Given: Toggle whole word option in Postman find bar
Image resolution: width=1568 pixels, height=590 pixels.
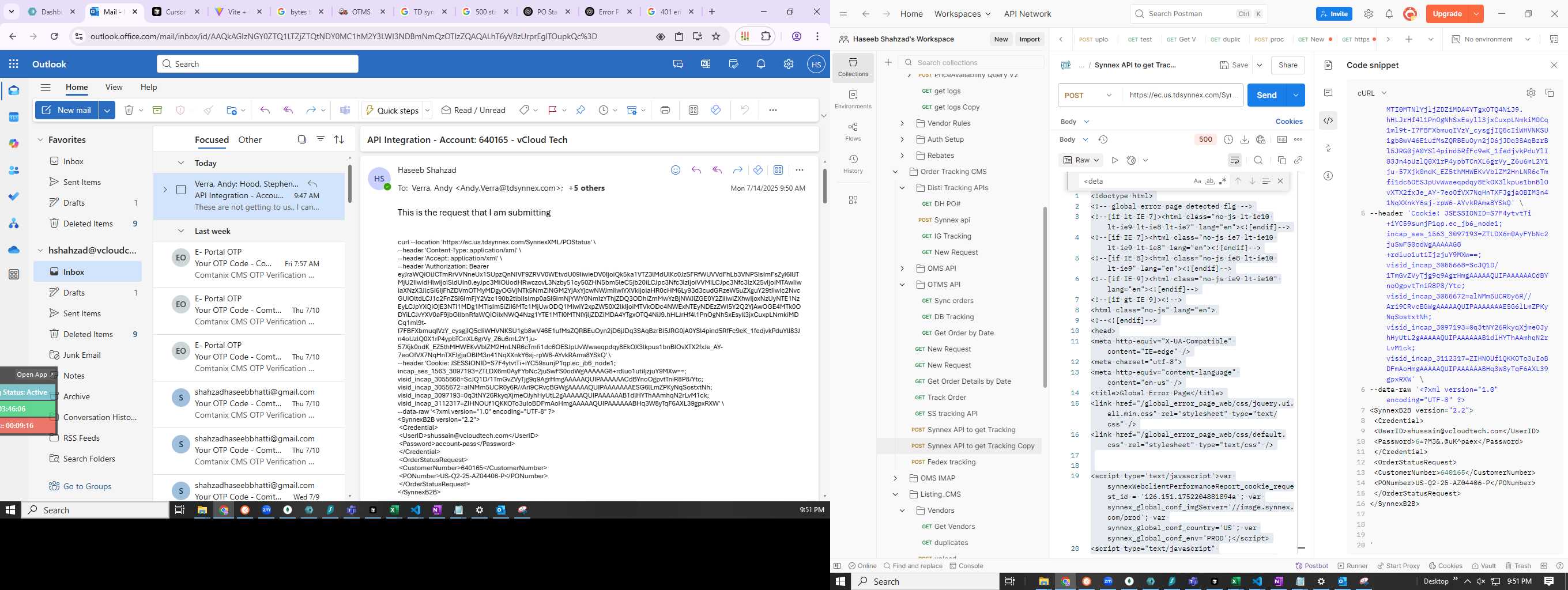Looking at the screenshot, I should coord(1209,181).
